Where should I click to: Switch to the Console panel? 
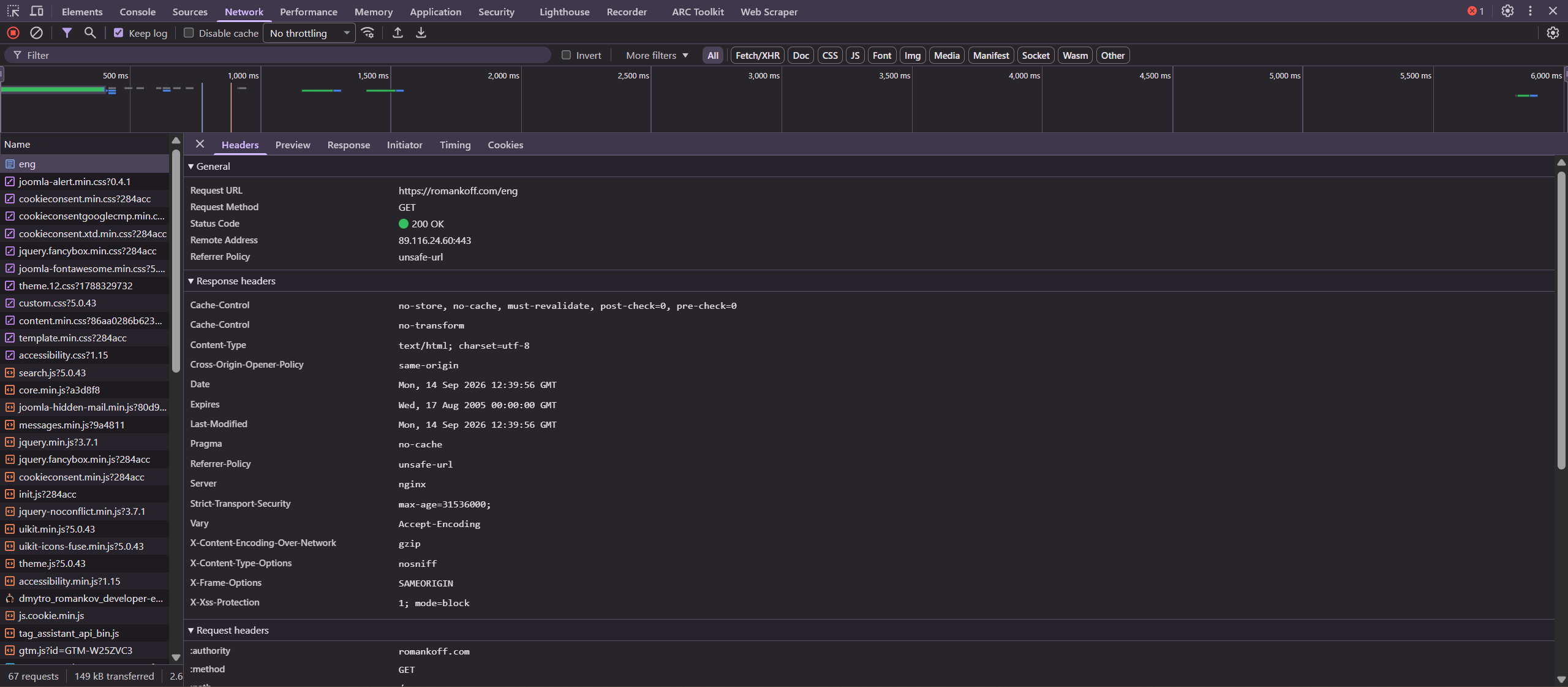(138, 12)
